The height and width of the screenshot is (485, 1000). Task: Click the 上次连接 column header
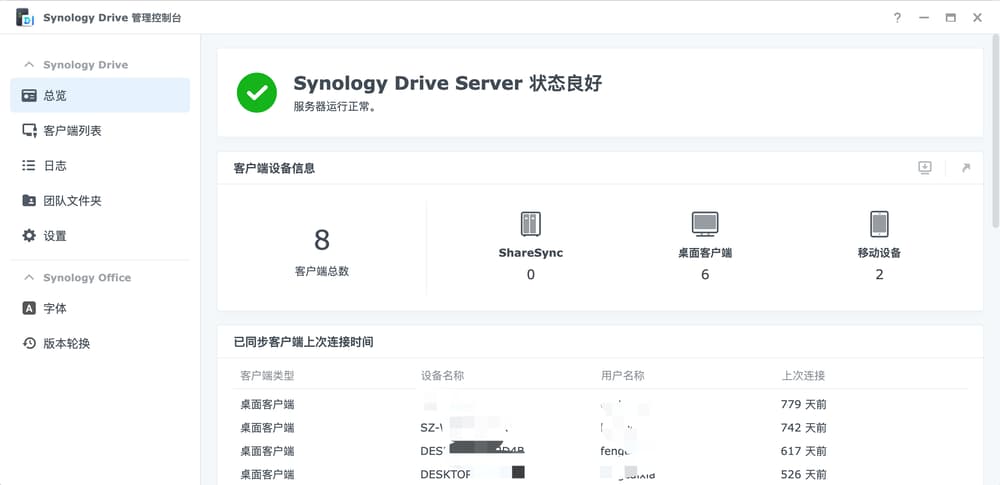point(803,376)
